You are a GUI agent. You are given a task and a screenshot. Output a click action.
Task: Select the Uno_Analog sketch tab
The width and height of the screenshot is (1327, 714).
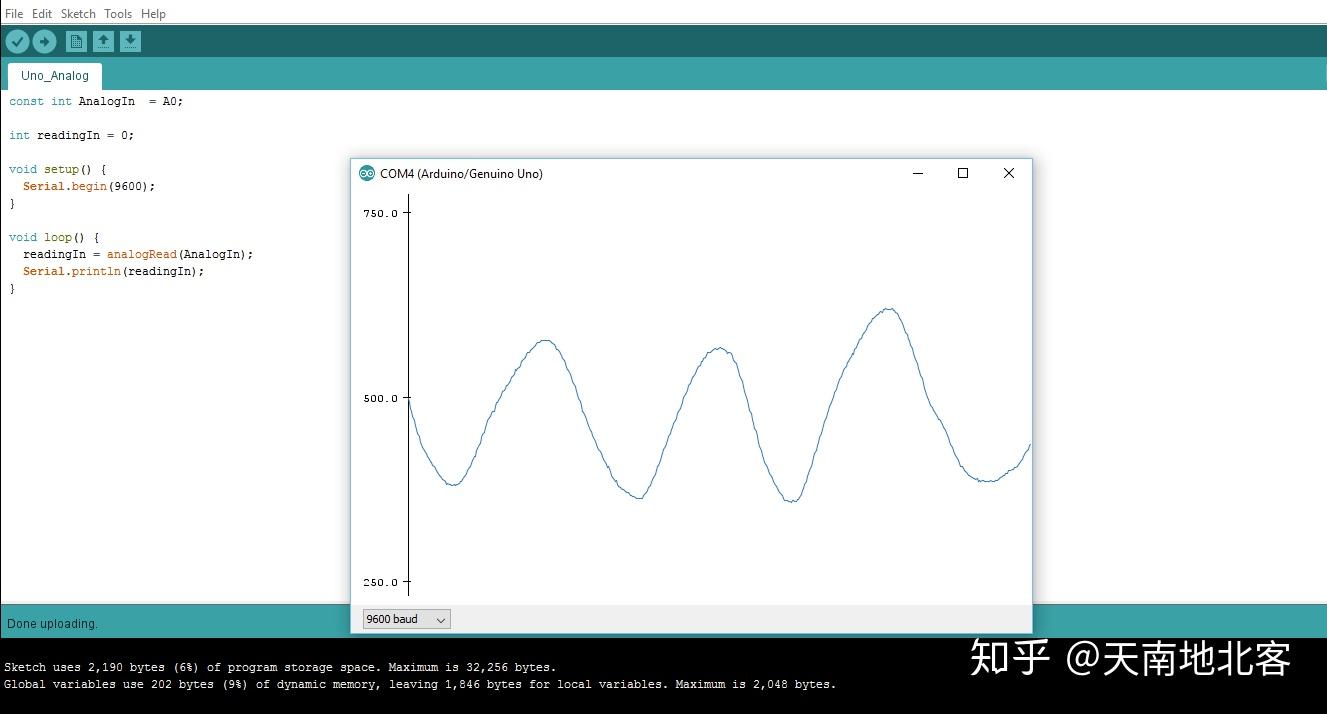click(x=54, y=75)
